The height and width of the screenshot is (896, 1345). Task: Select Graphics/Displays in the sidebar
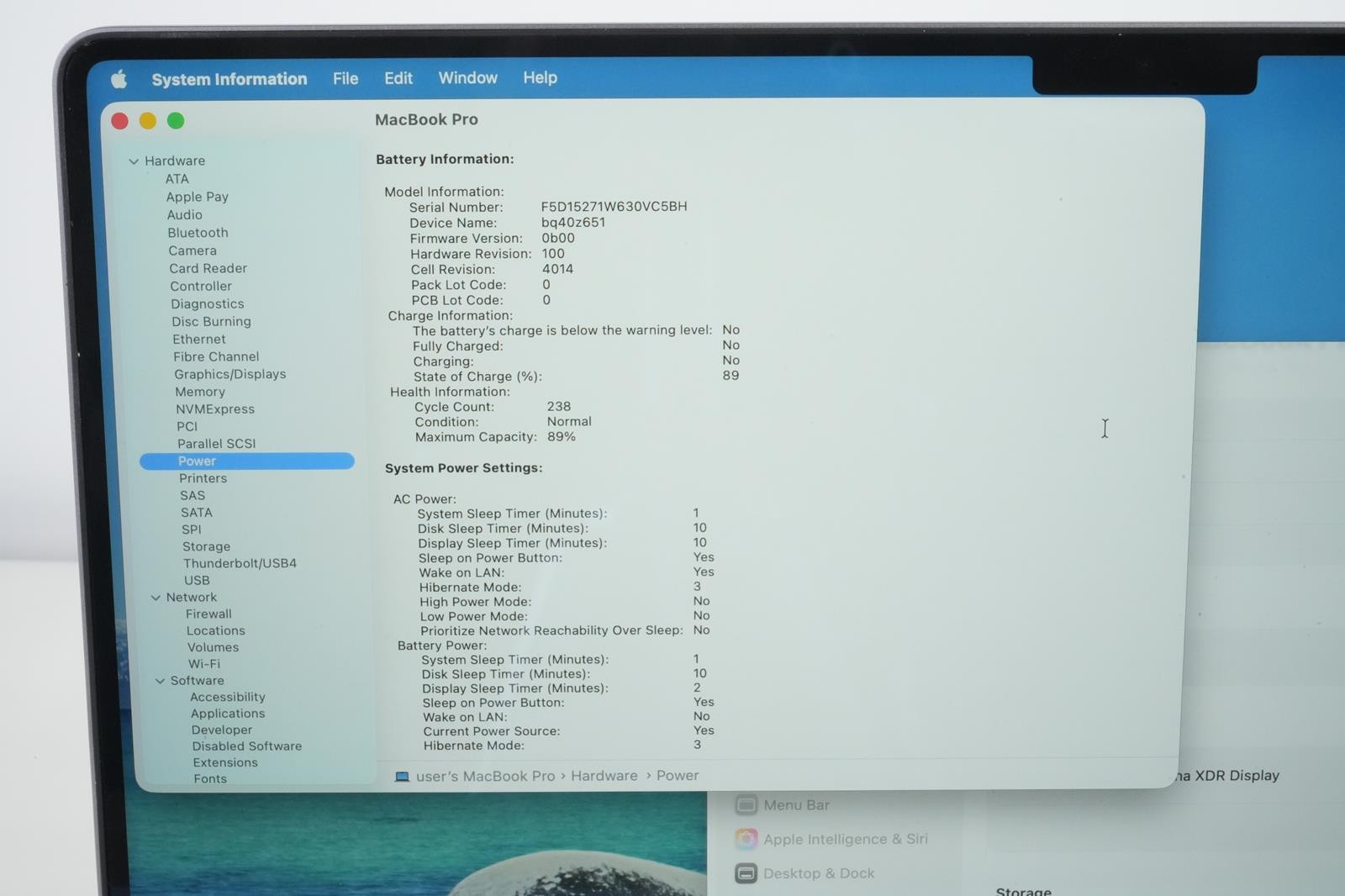(x=230, y=374)
